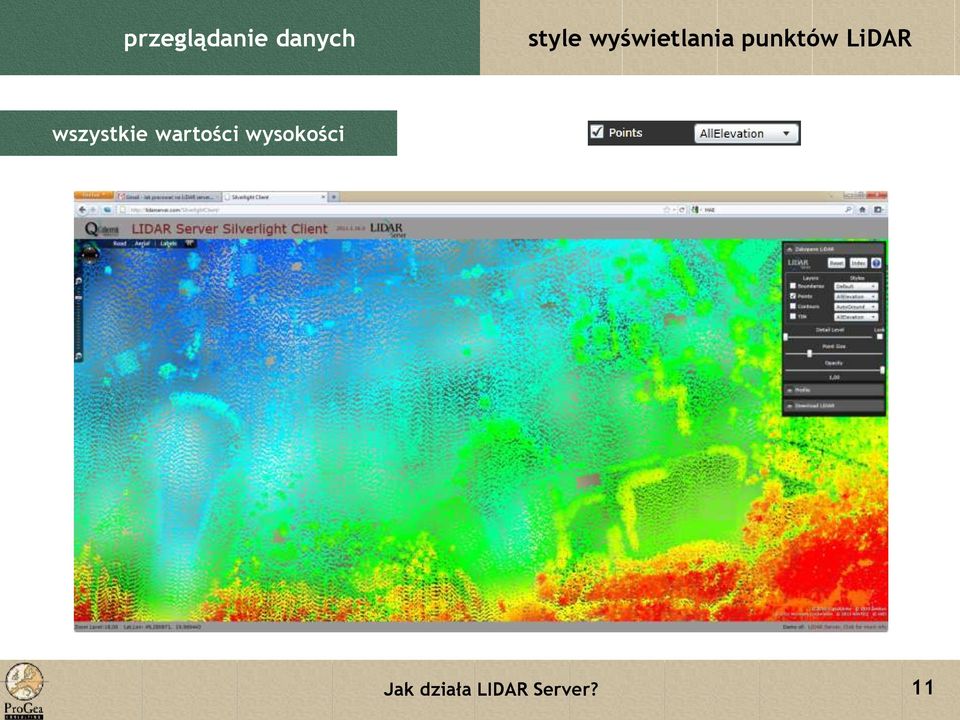Click the browser forward arrow button
Image resolution: width=960 pixels, height=720 pixels.
click(93, 210)
